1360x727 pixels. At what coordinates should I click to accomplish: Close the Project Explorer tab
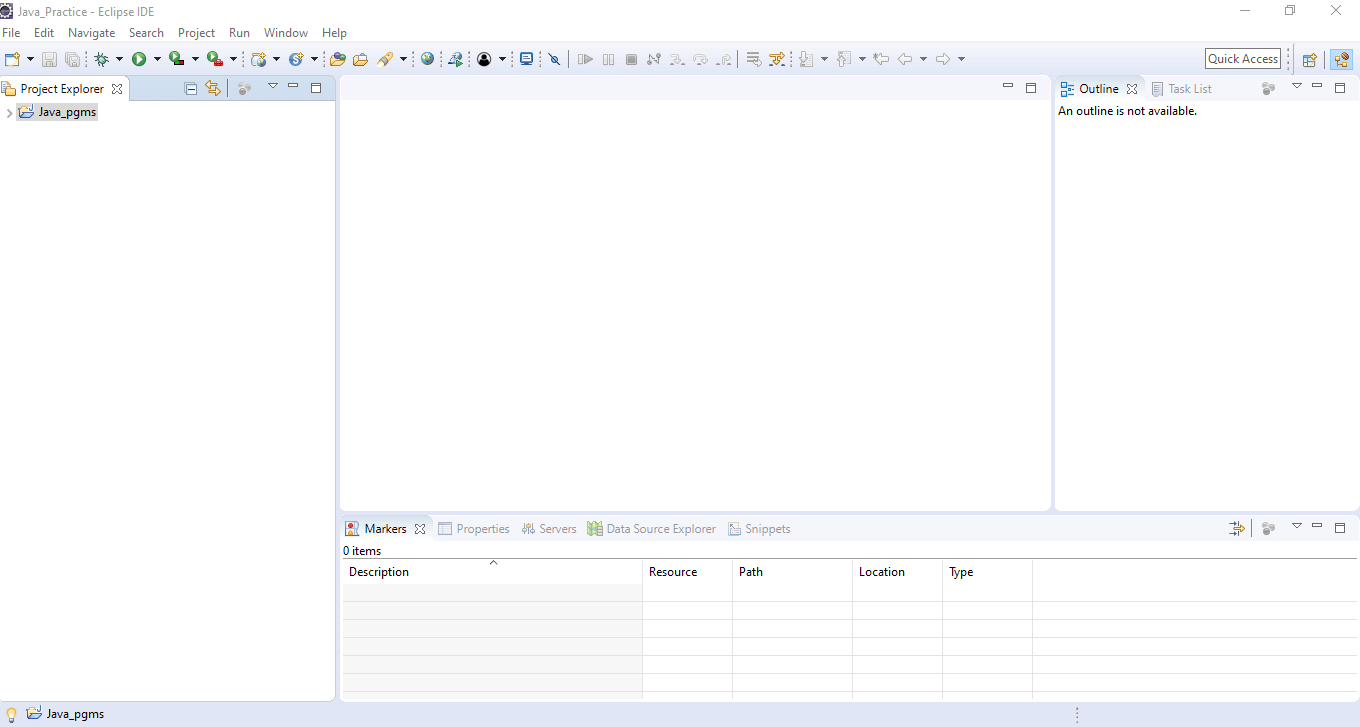point(117,89)
